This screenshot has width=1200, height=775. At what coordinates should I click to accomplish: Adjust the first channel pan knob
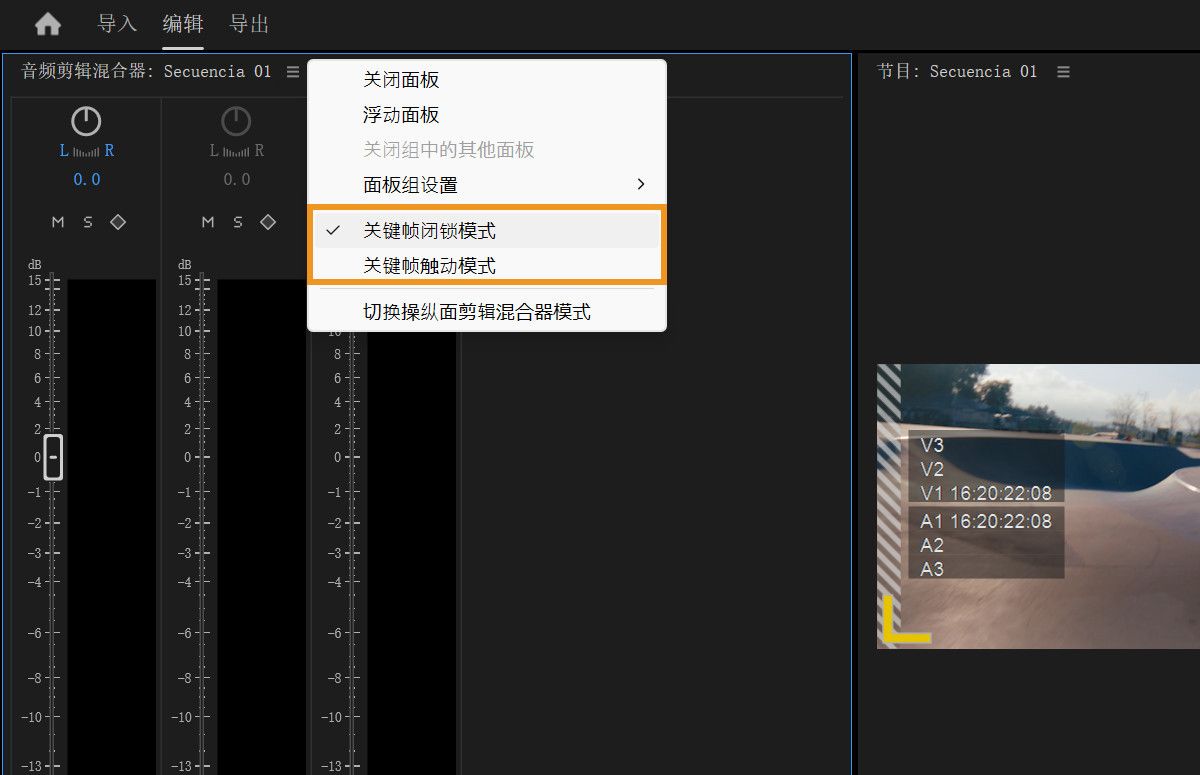(x=86, y=122)
